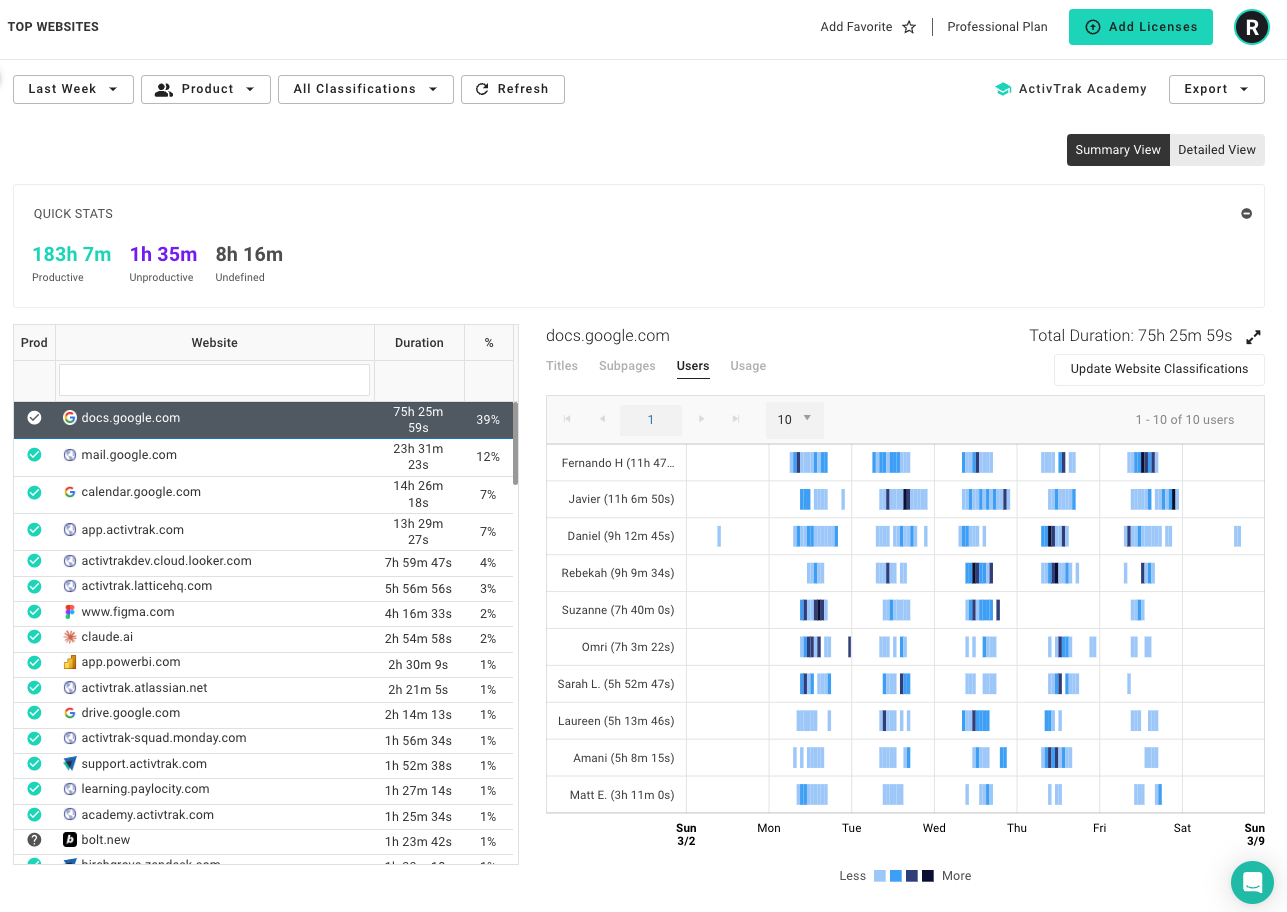Toggle productive check for docs.google.com row
1287x912 pixels.
coord(34,418)
